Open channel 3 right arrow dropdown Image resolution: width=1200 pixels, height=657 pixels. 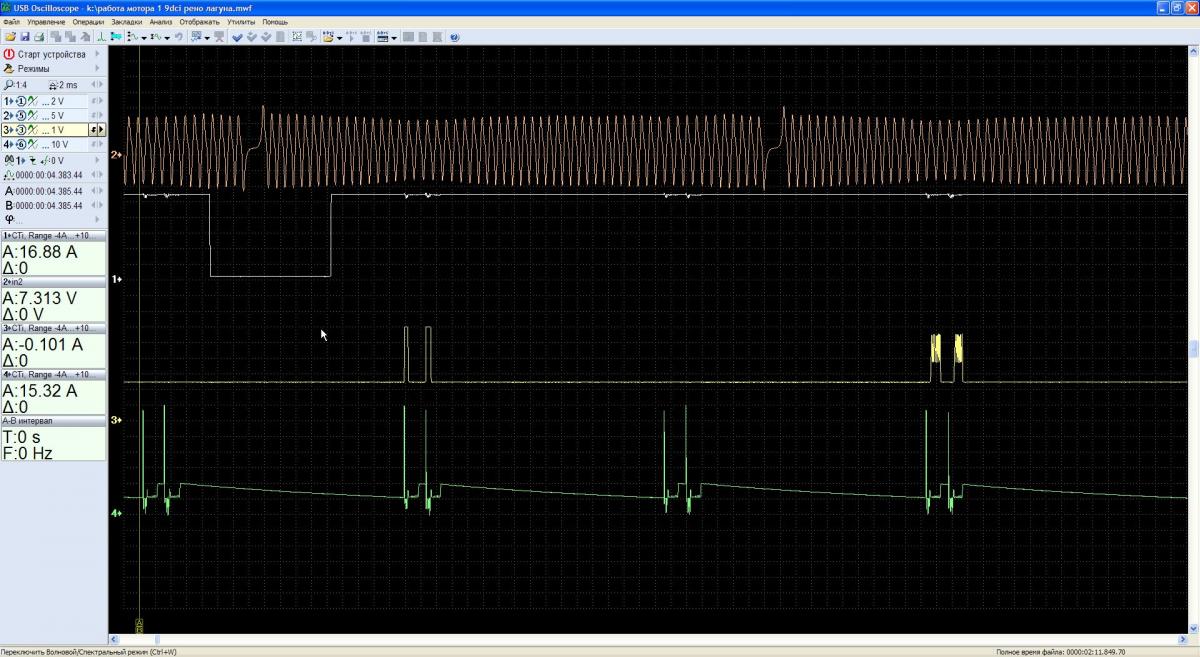[x=96, y=130]
